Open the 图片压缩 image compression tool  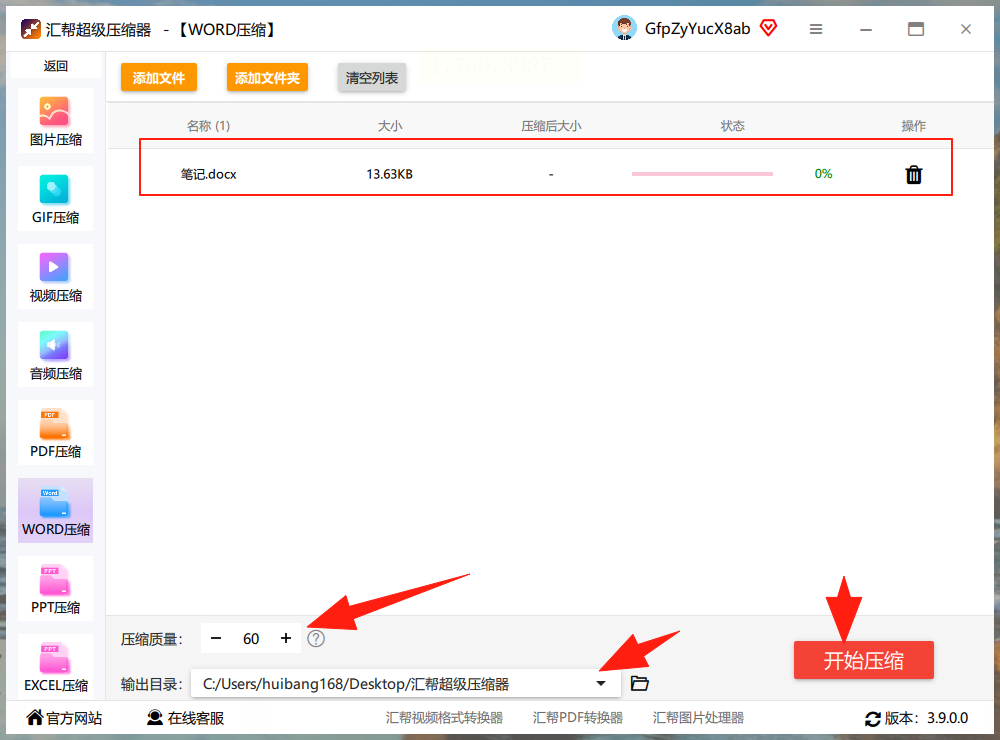pos(55,121)
